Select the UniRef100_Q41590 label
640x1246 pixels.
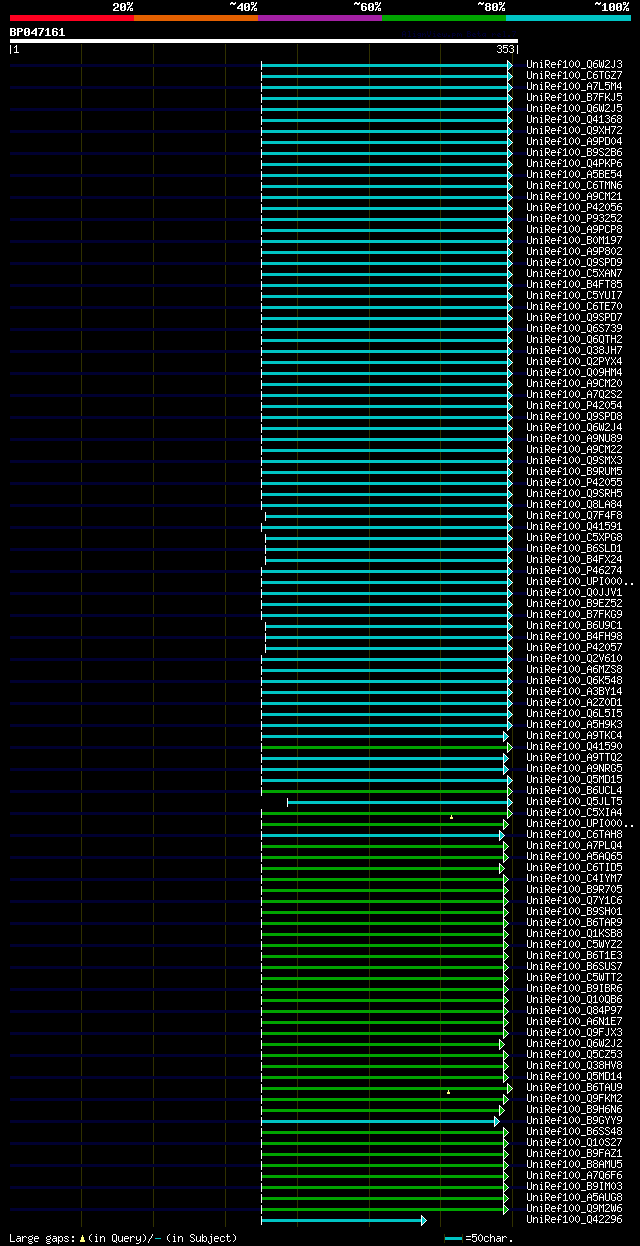click(x=574, y=746)
